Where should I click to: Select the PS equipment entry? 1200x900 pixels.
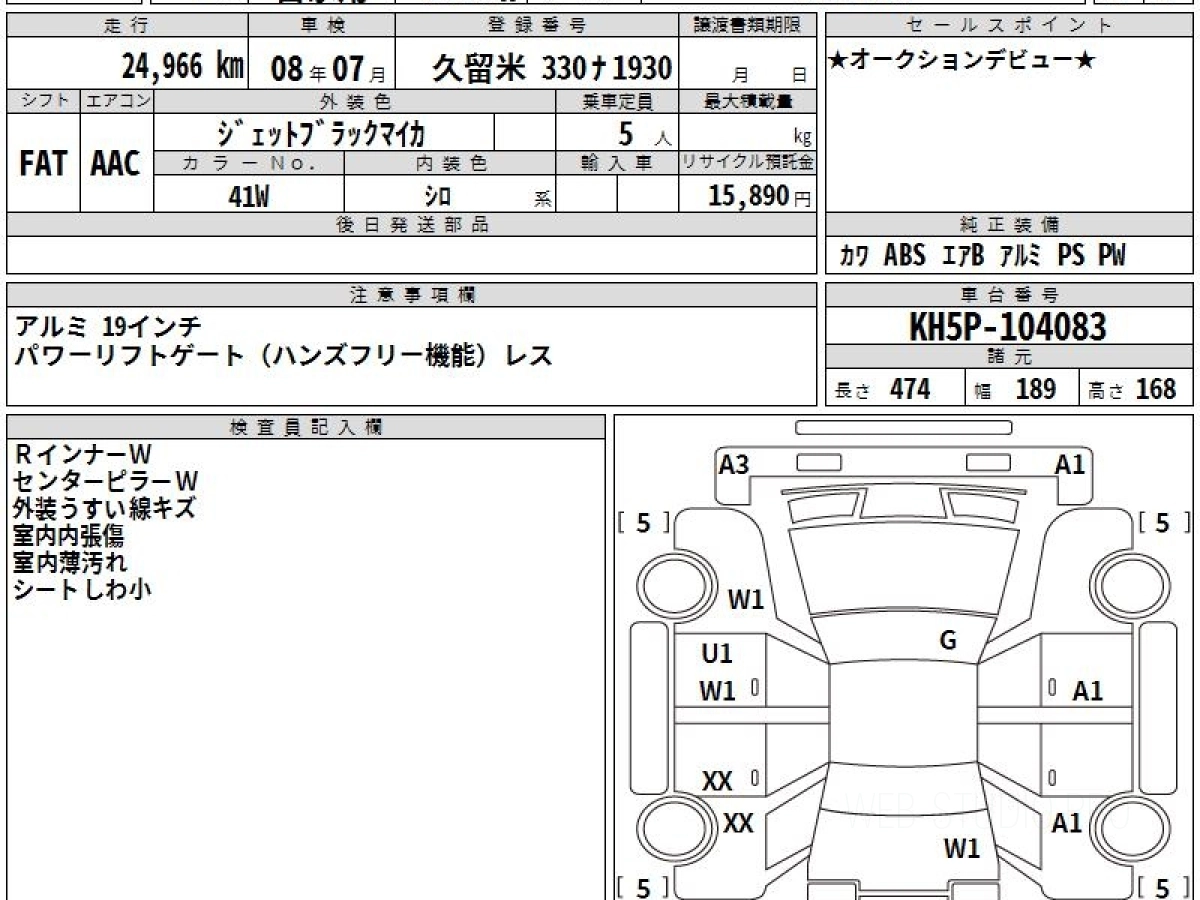pyautogui.click(x=1071, y=256)
